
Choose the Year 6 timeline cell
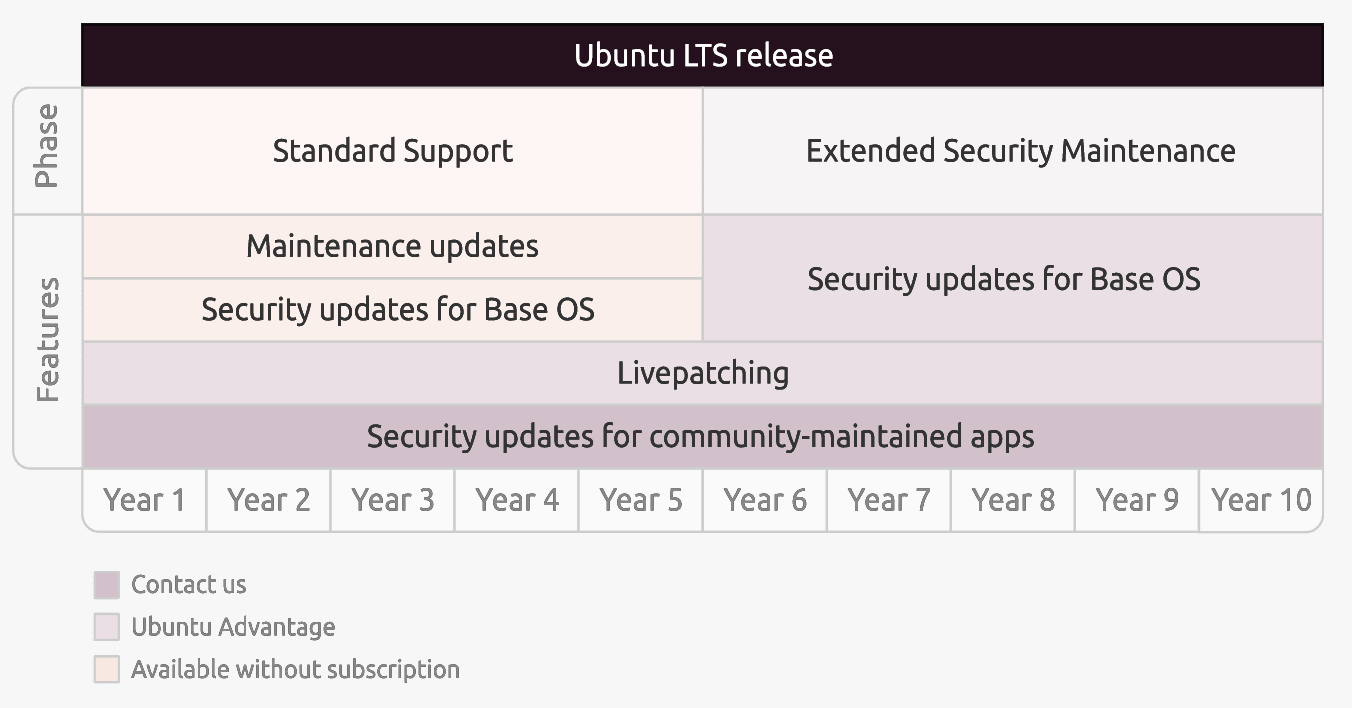765,500
